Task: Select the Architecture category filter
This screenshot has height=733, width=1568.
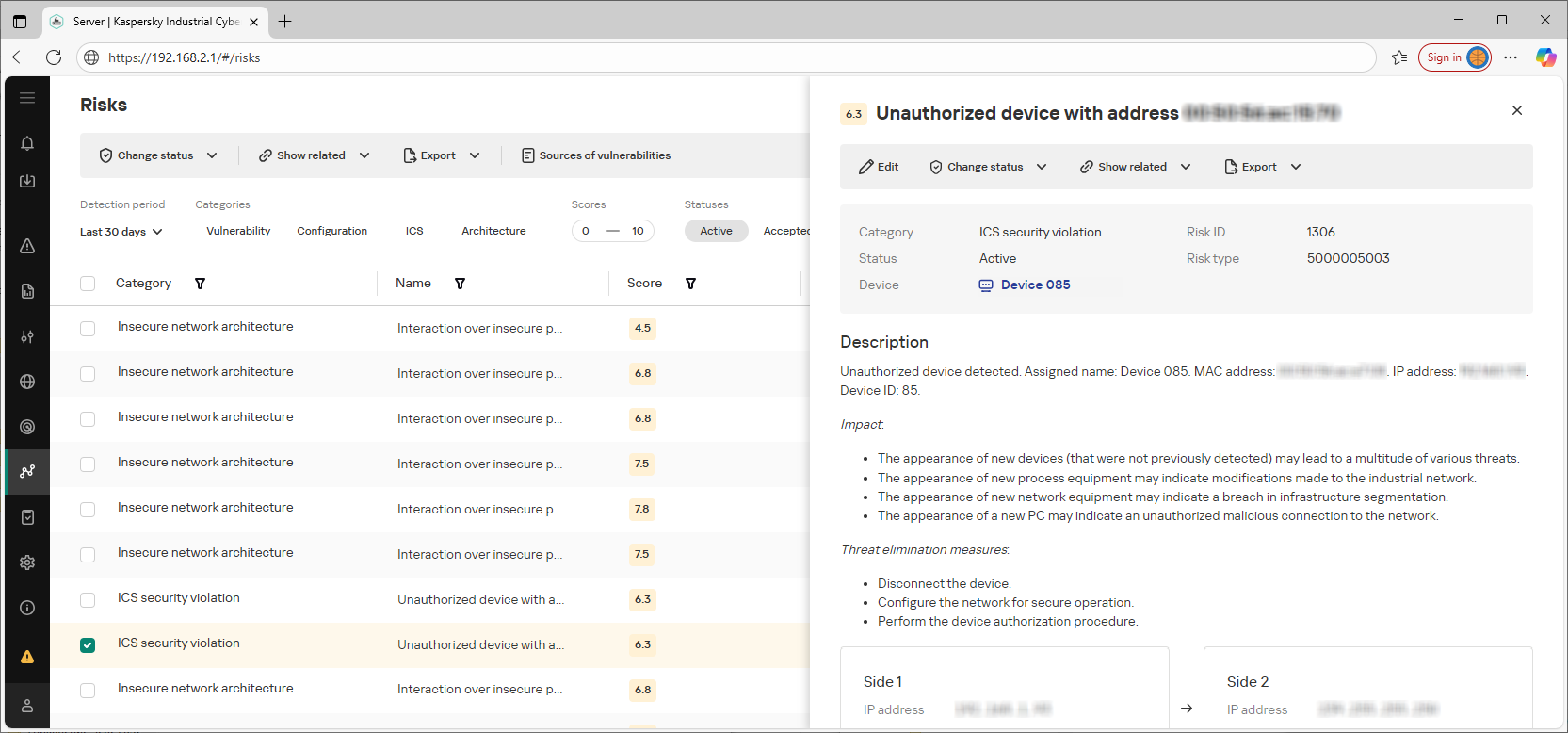Action: tap(493, 231)
